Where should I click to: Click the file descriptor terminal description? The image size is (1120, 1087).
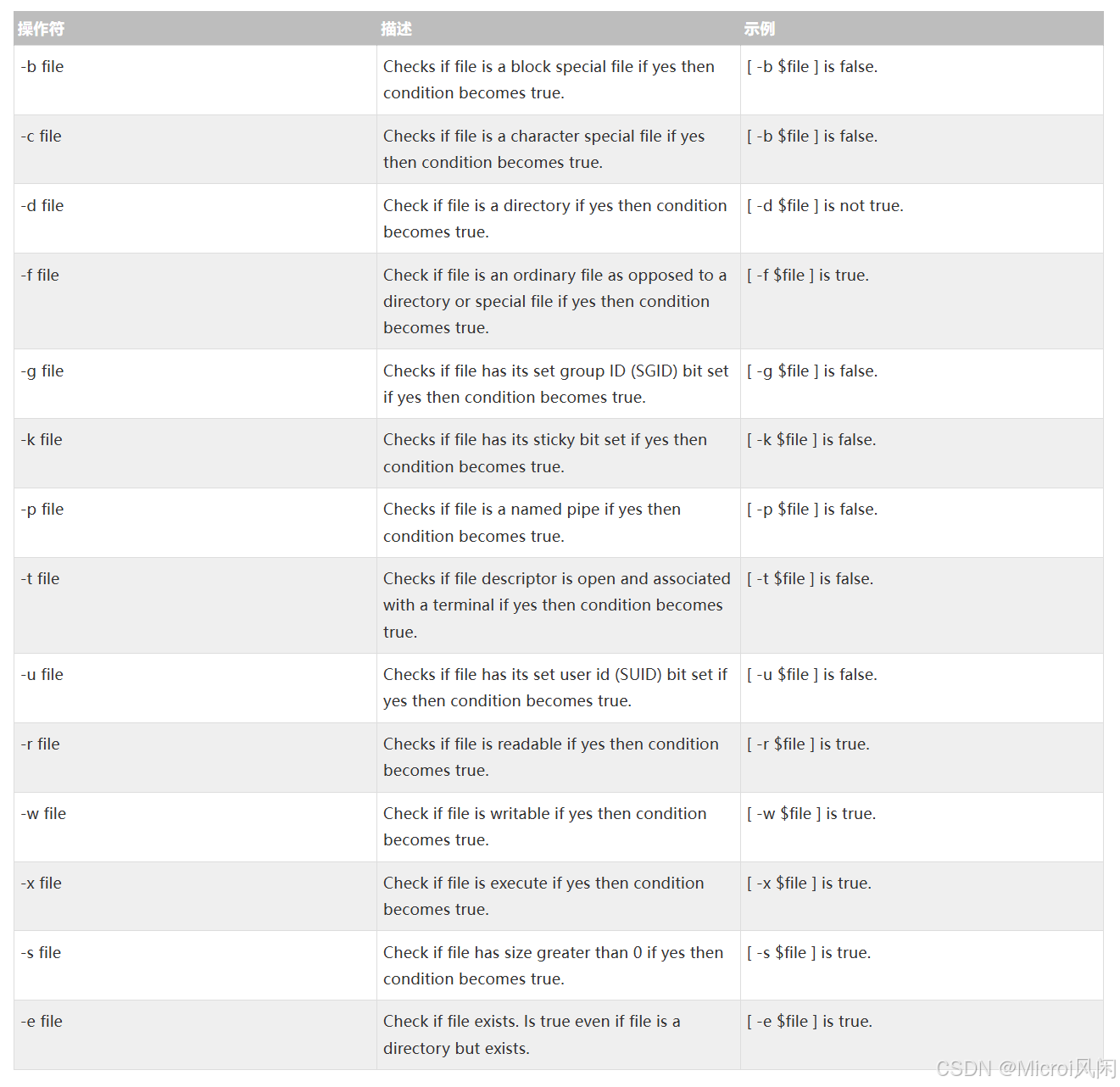556,605
